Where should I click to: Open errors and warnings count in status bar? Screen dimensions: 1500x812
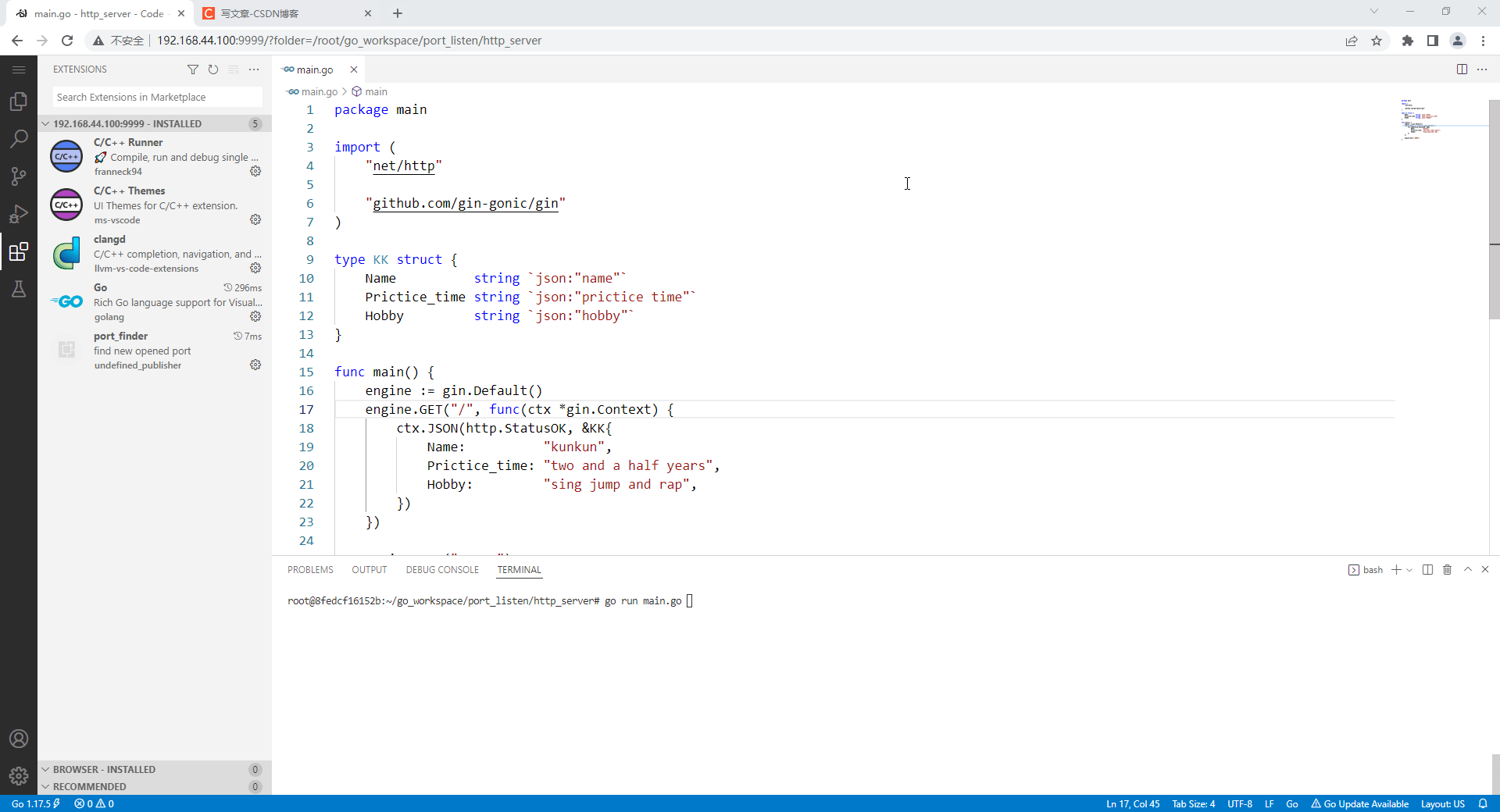[x=94, y=803]
